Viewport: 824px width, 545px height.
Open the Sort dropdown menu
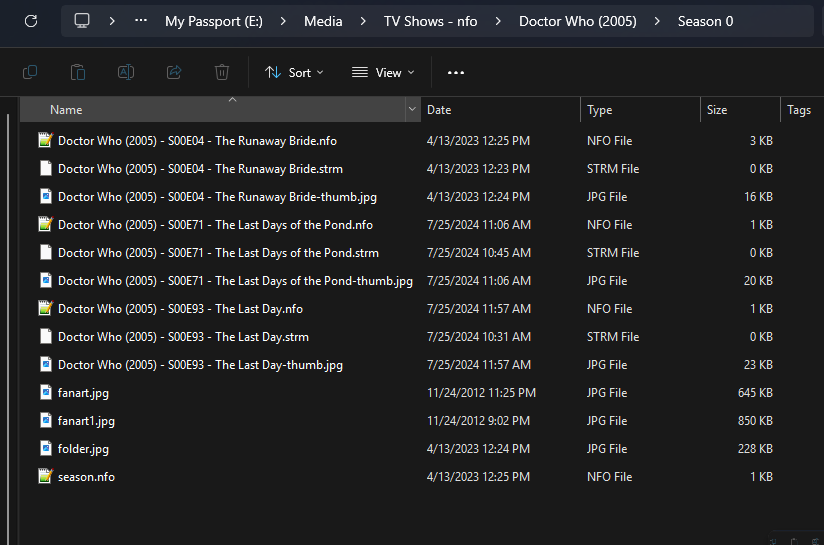coord(294,72)
